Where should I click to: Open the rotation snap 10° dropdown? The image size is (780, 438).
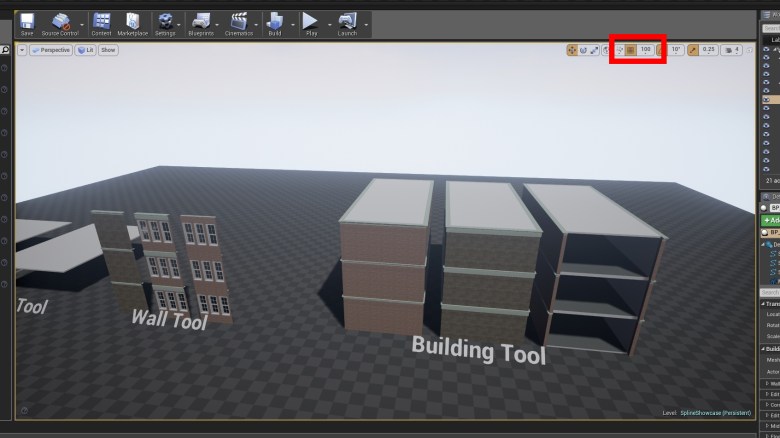pyautogui.click(x=676, y=49)
